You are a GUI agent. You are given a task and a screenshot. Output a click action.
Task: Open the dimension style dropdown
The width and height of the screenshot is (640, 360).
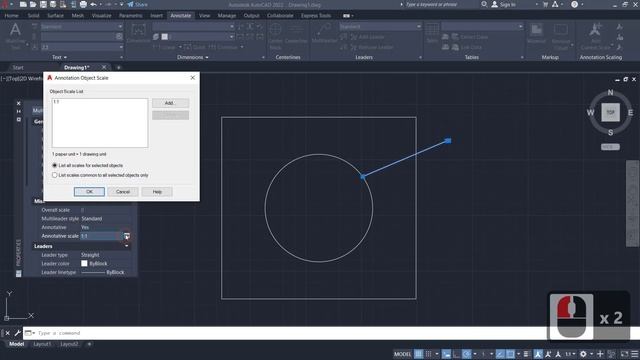click(193, 26)
